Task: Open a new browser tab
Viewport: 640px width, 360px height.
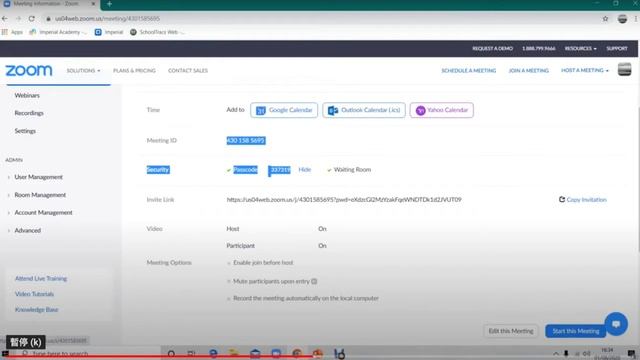Action: click(109, 4)
